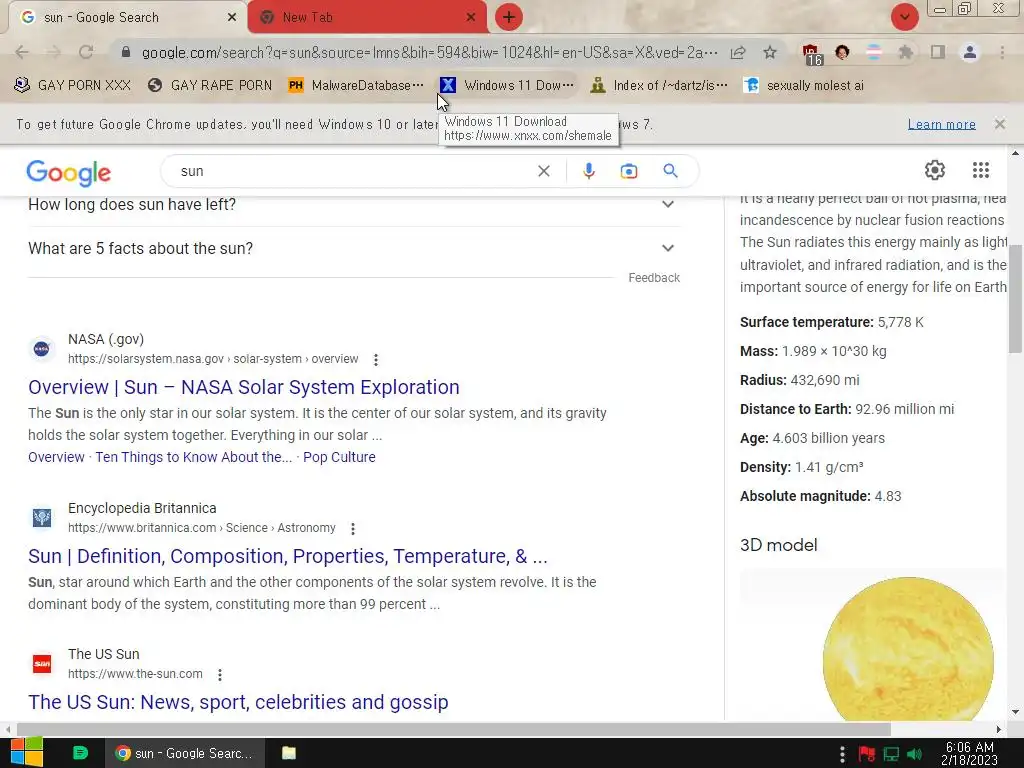
Task: Open the Extensions puzzle piece menu
Action: click(905, 52)
